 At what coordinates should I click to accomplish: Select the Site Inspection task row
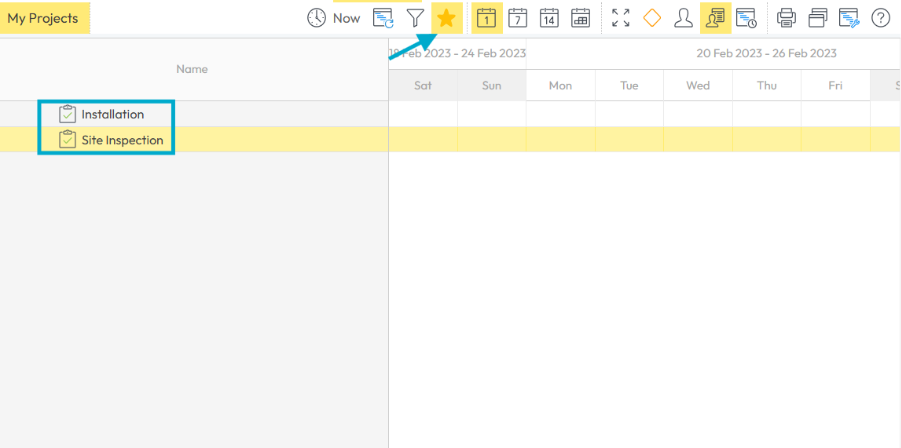(122, 140)
